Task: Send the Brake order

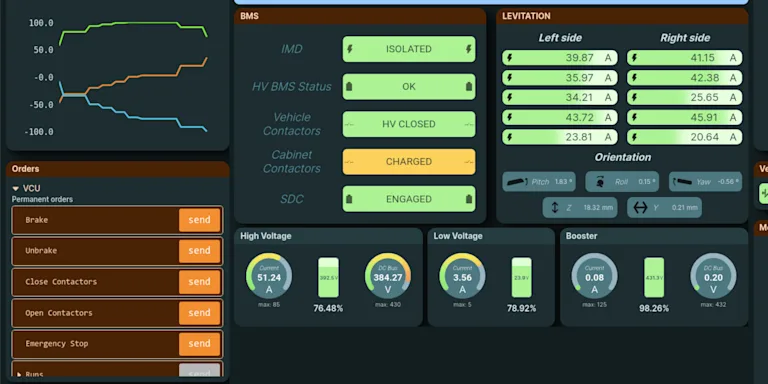Action: (199, 220)
